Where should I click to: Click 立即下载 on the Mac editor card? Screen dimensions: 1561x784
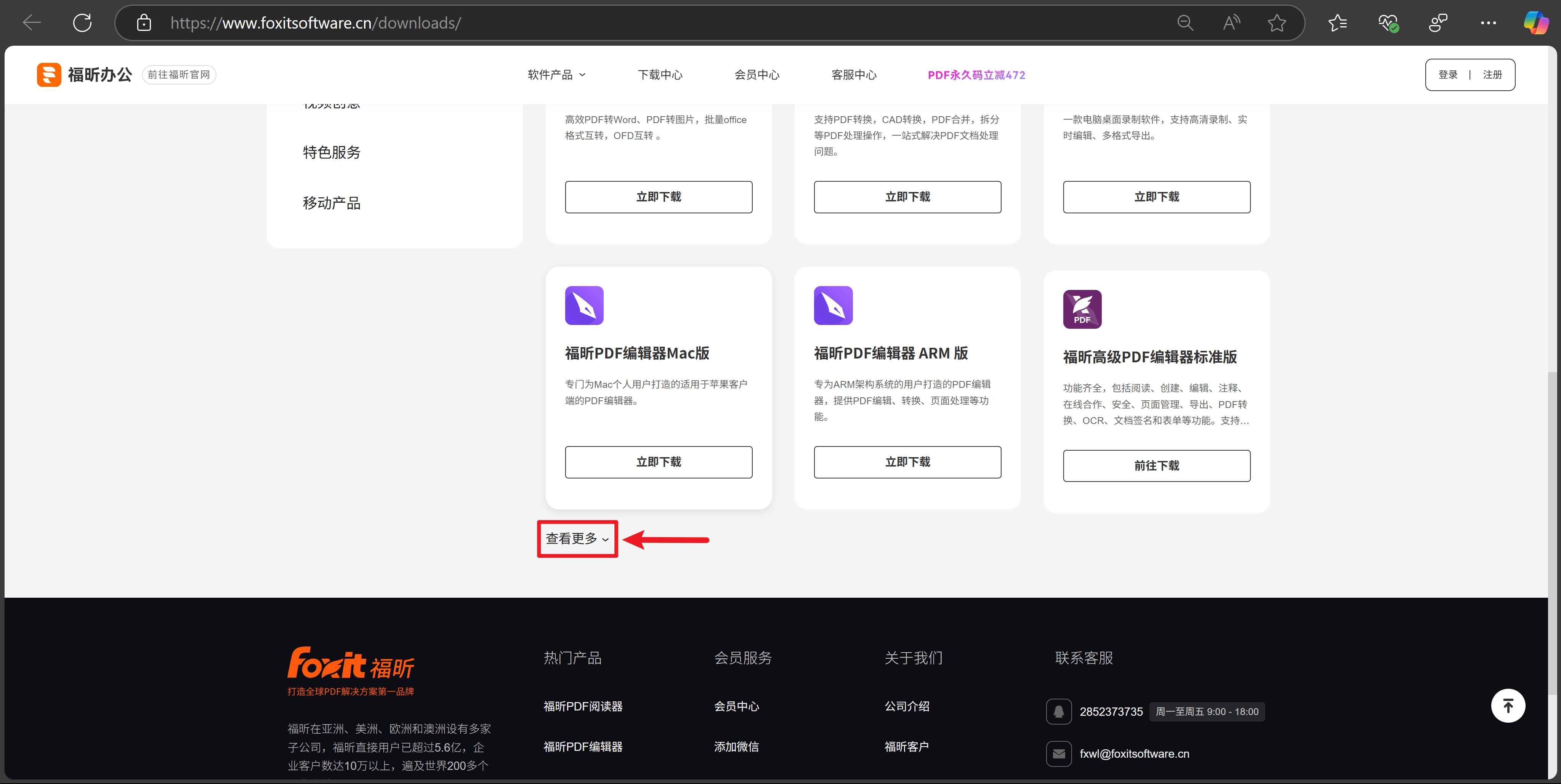659,462
